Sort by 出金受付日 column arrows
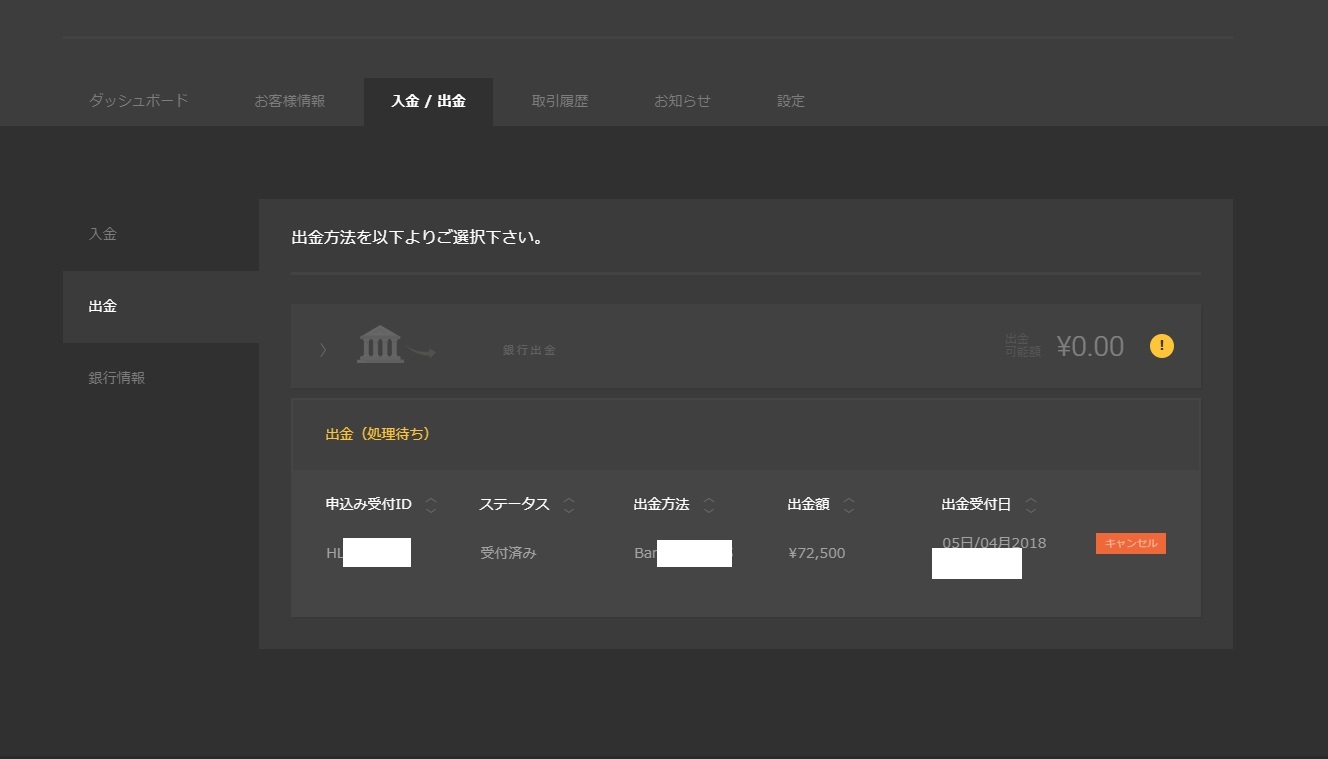The height and width of the screenshot is (759, 1328). [x=1031, y=505]
